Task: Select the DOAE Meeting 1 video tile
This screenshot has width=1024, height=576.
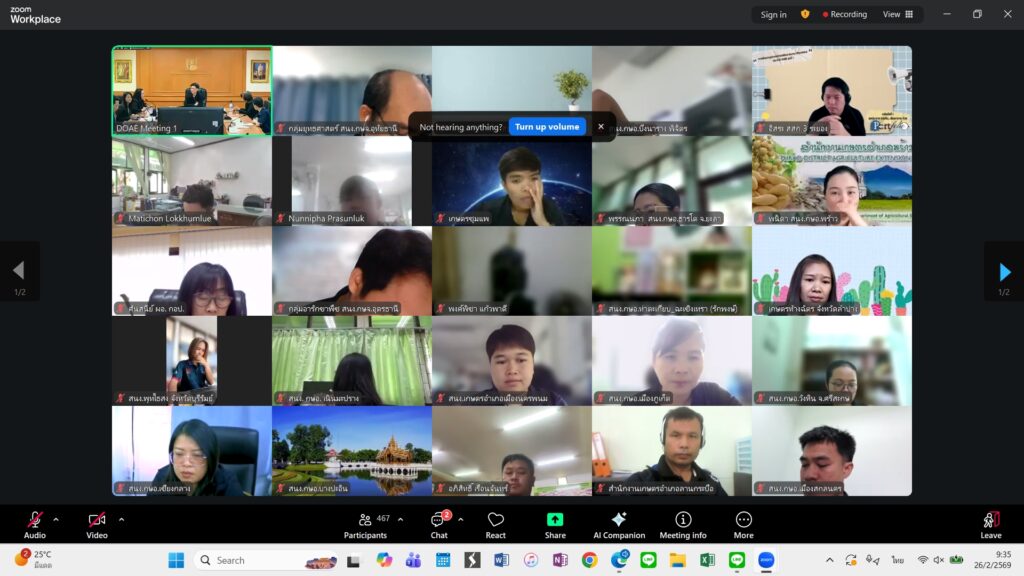Action: click(191, 90)
